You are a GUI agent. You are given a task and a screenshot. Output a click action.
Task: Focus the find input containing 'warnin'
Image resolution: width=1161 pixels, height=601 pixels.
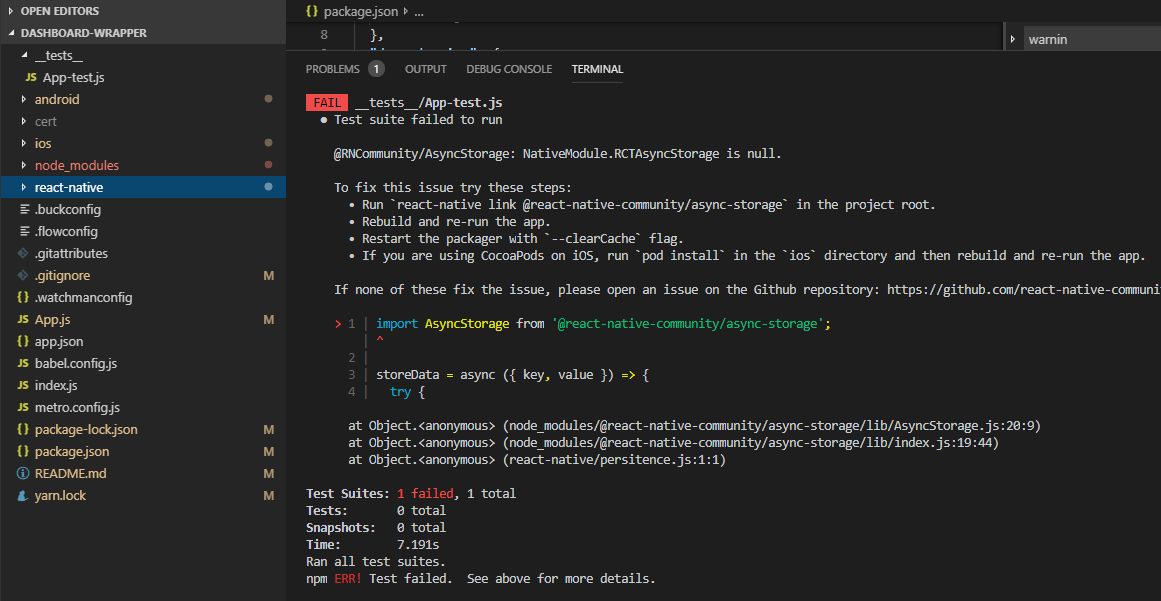click(1092, 39)
